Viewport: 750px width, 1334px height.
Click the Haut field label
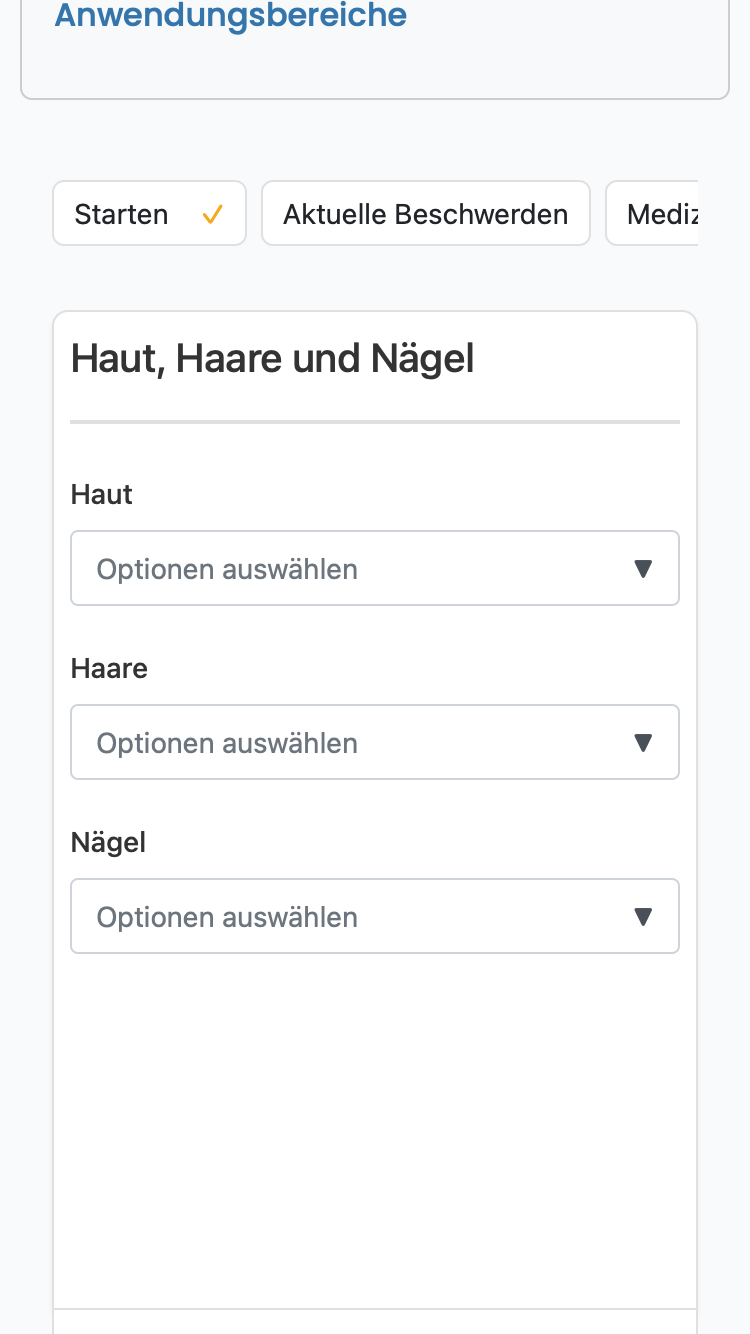(102, 494)
